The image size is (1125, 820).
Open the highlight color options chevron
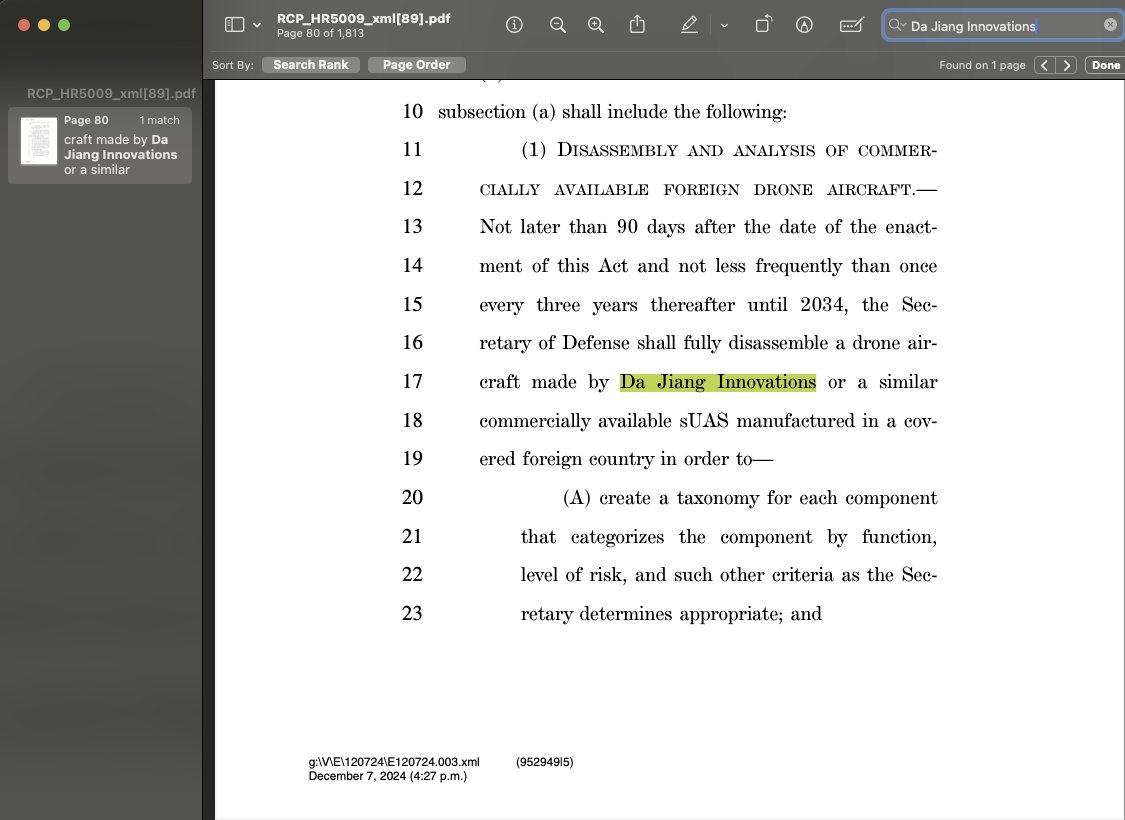[724, 25]
